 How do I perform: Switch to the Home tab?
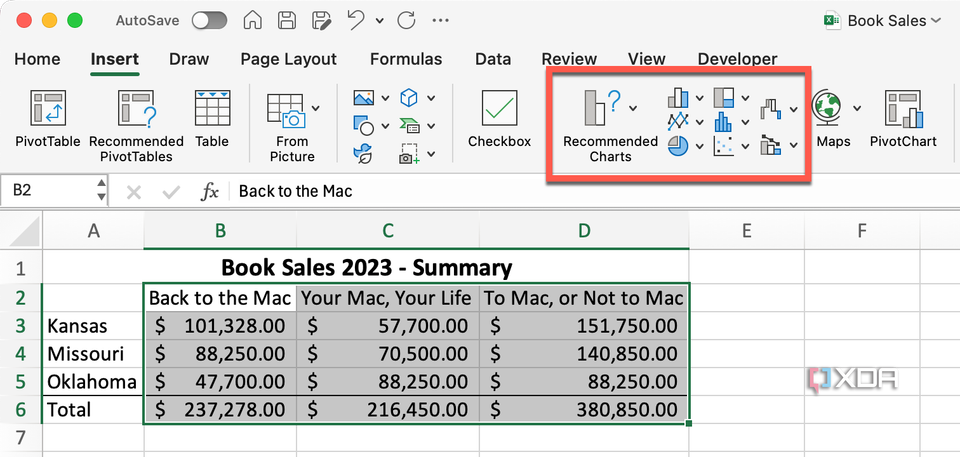click(37, 59)
